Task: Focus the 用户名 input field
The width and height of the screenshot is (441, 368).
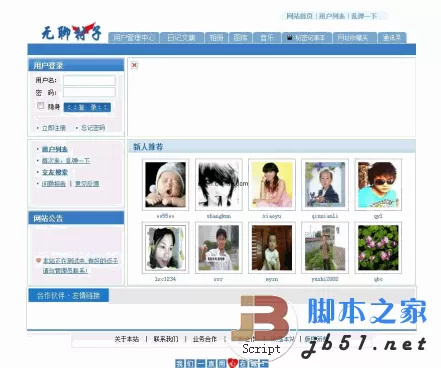Action: tap(89, 80)
